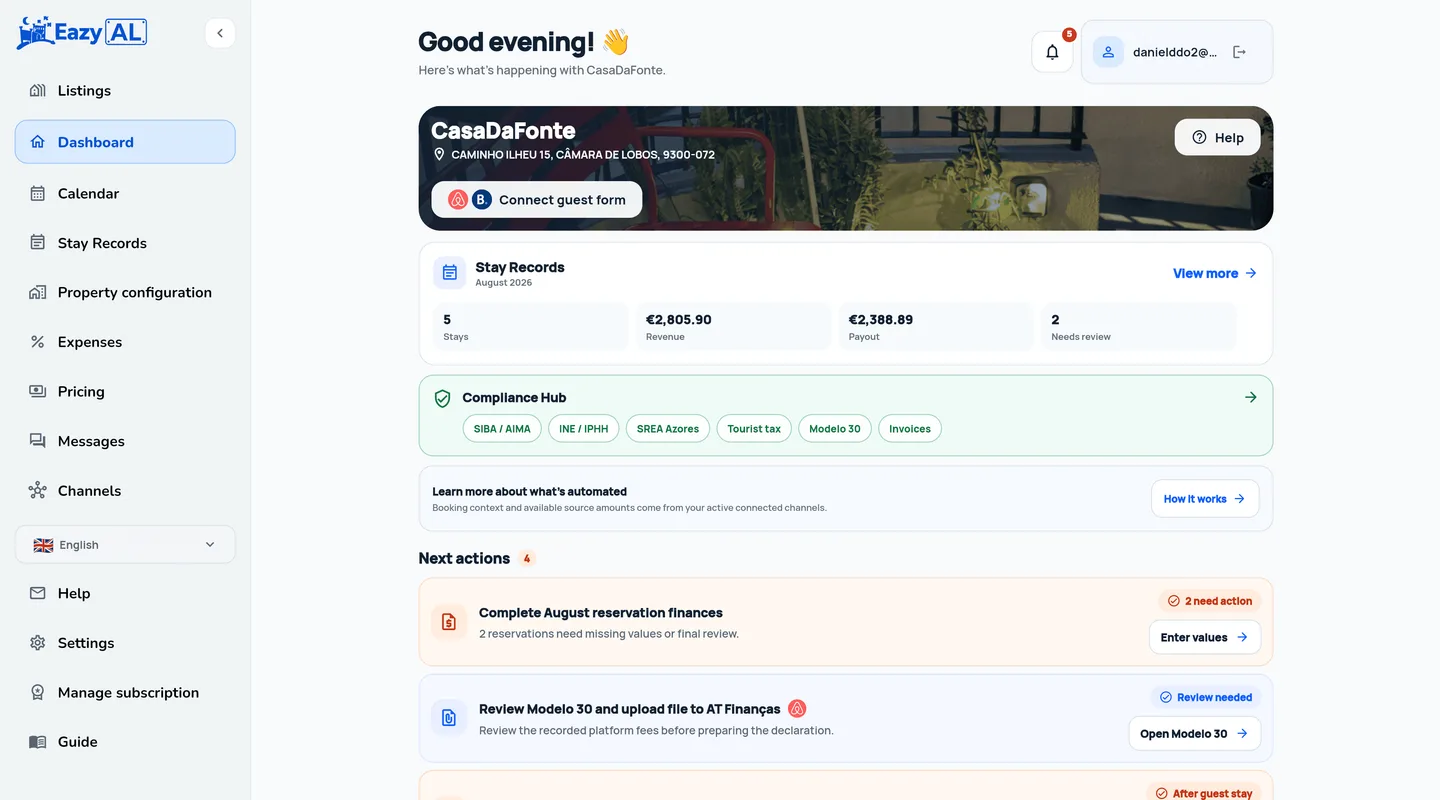
Task: Click the EazyAL logo
Action: tap(82, 32)
